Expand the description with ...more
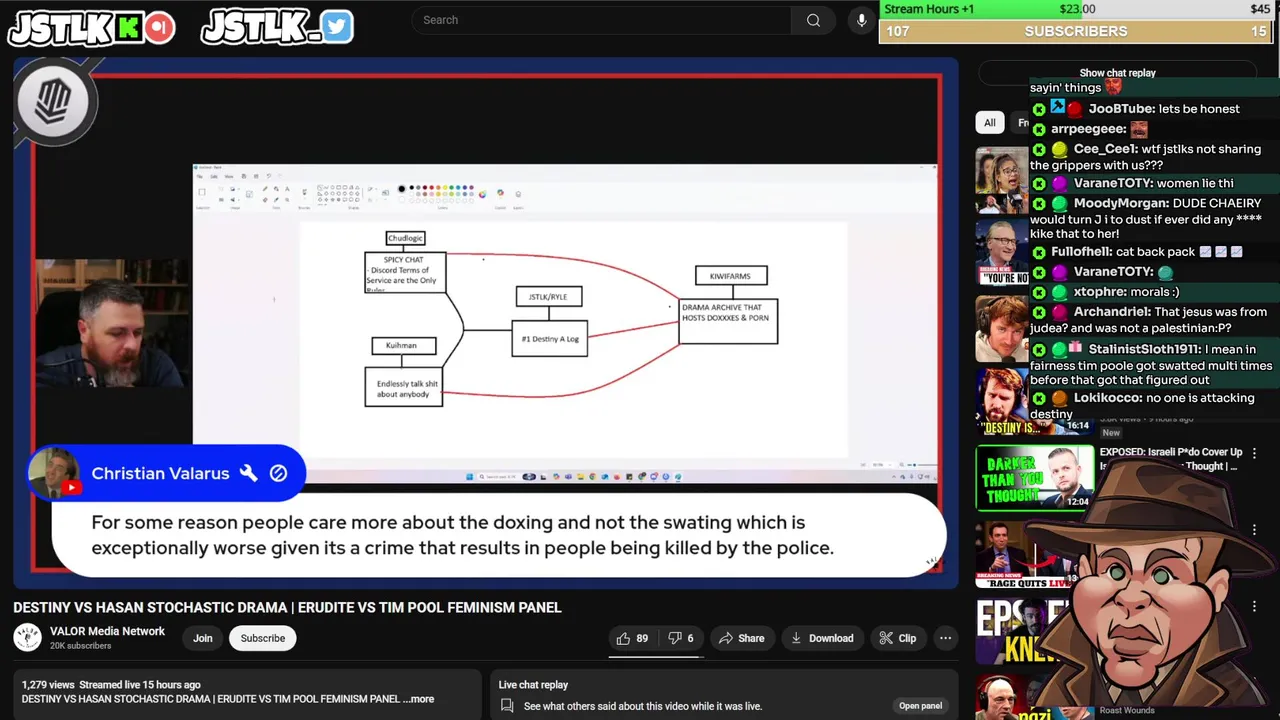 coord(421,699)
